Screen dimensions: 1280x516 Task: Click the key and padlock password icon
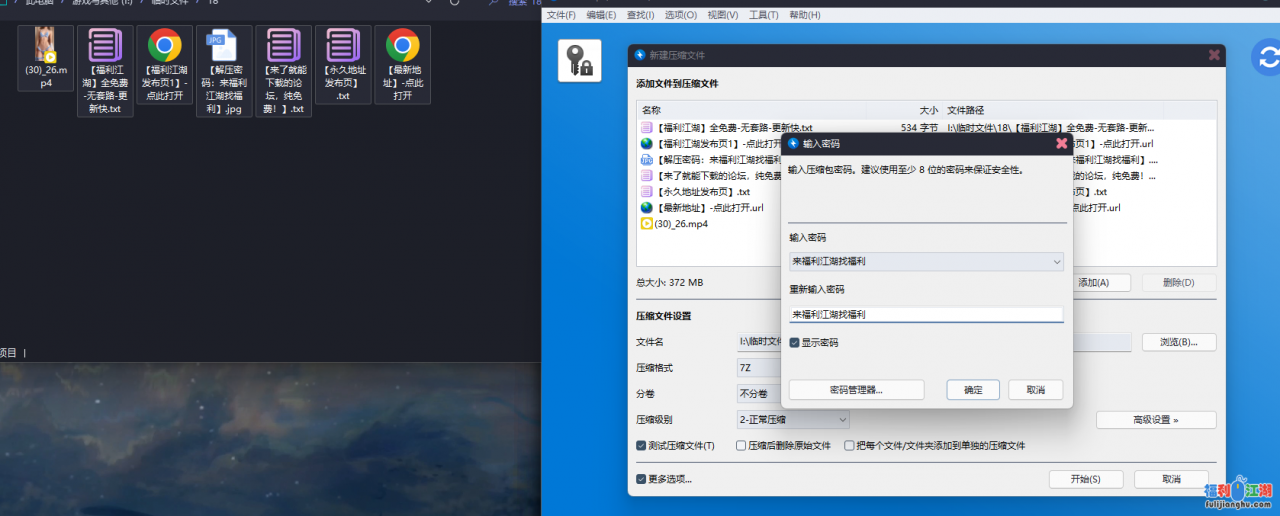point(579,60)
